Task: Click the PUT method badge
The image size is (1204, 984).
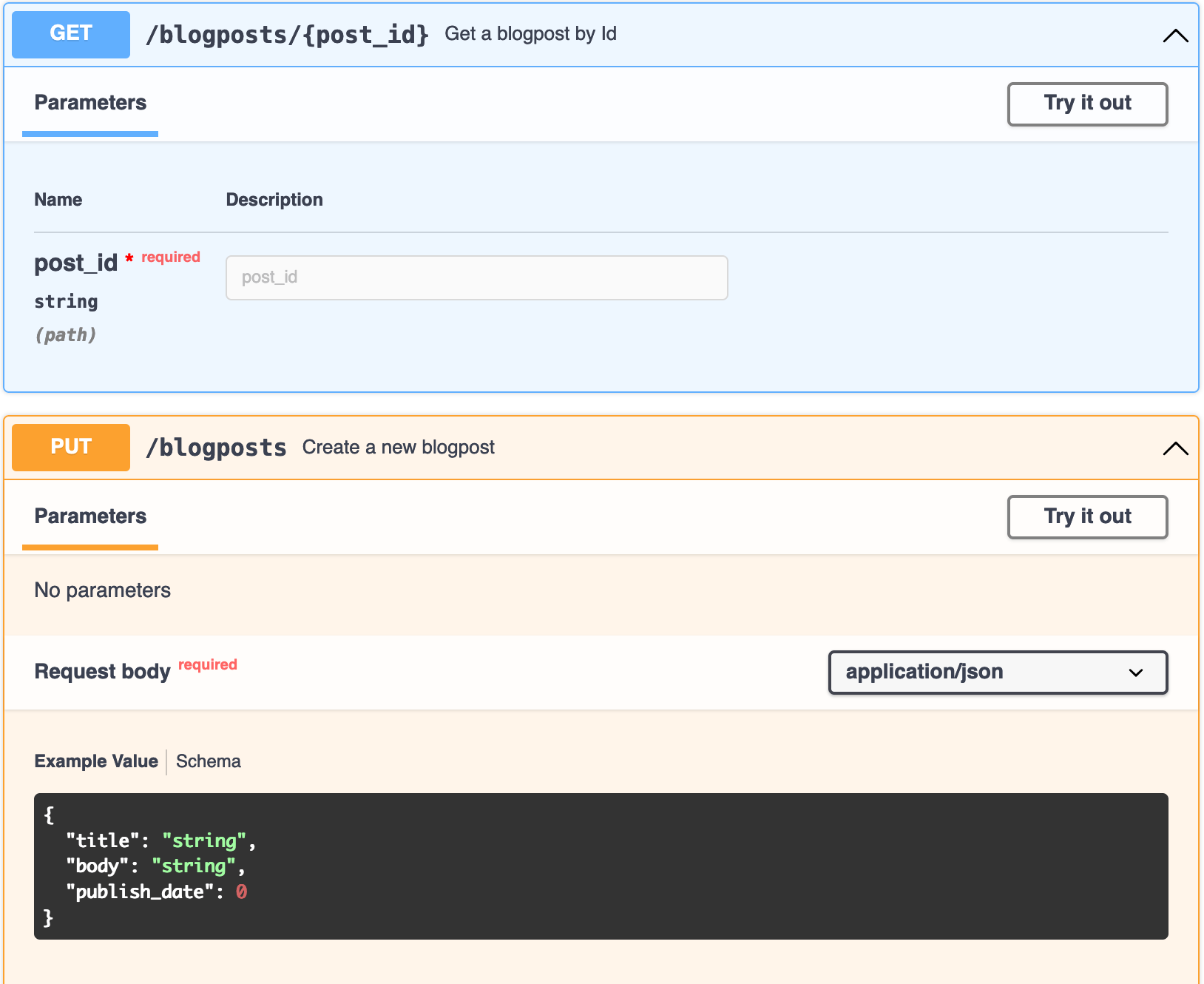Action: [x=70, y=447]
